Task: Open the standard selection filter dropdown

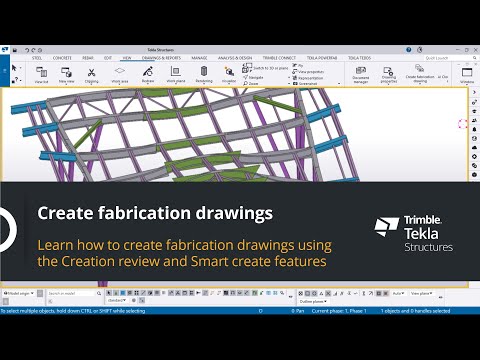Action: point(117,300)
